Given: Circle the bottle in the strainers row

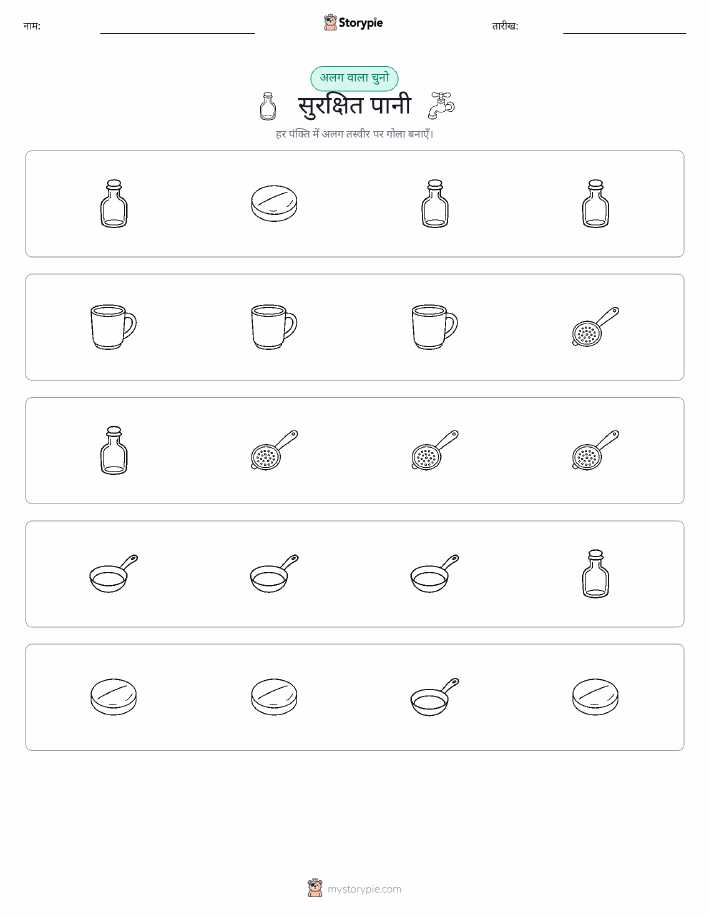Looking at the screenshot, I should tap(113, 450).
